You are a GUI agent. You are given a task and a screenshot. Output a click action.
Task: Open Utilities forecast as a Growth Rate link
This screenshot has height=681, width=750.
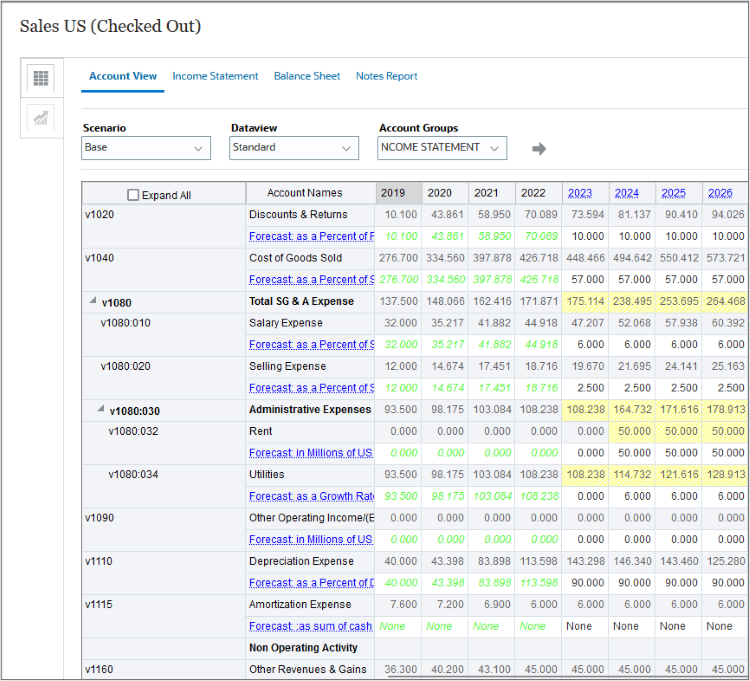coord(310,496)
